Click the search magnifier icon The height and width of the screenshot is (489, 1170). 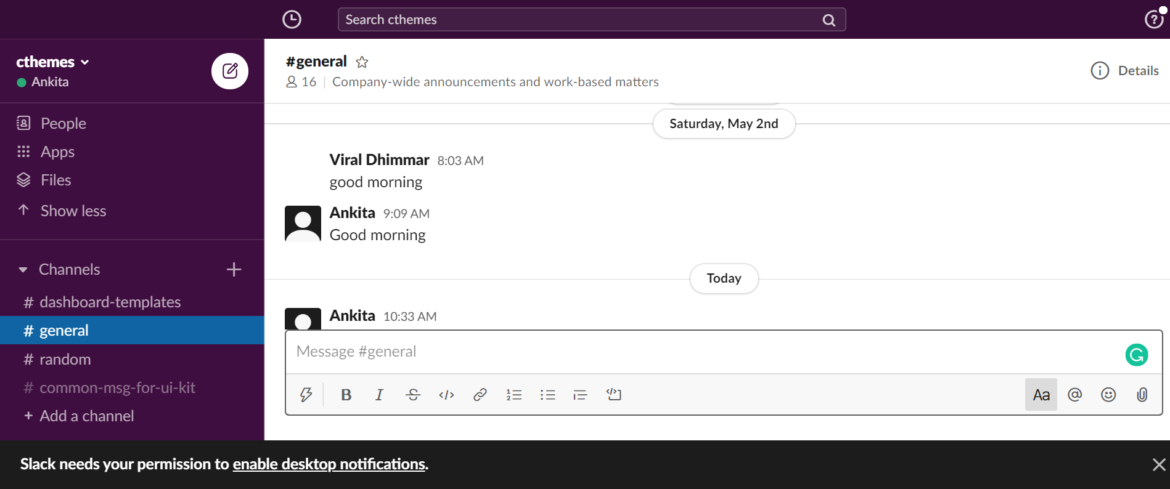click(828, 20)
